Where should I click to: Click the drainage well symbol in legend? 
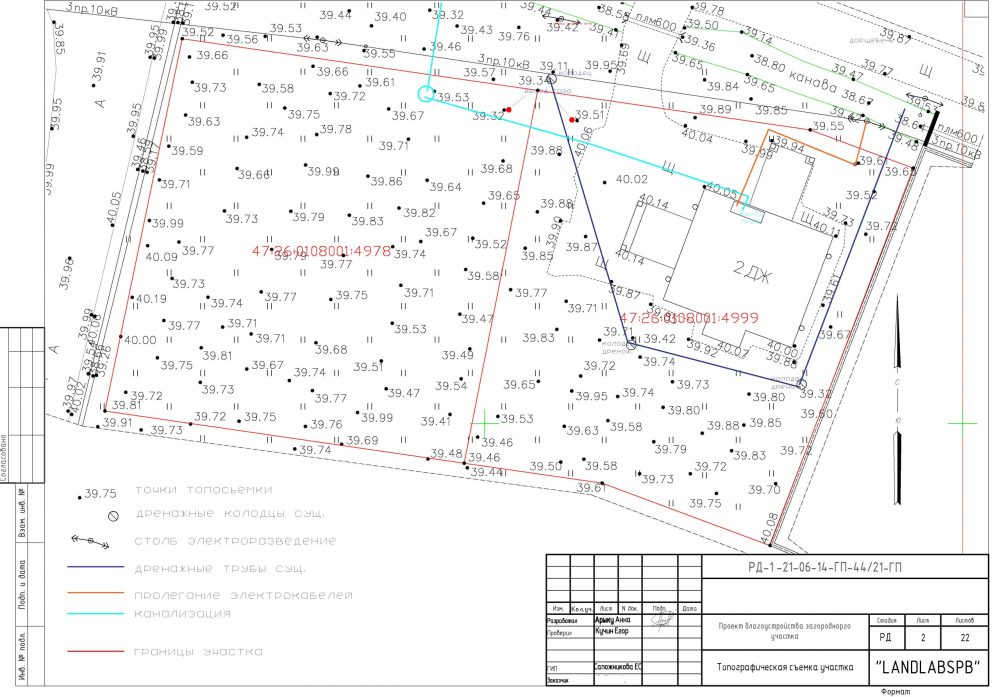114,516
